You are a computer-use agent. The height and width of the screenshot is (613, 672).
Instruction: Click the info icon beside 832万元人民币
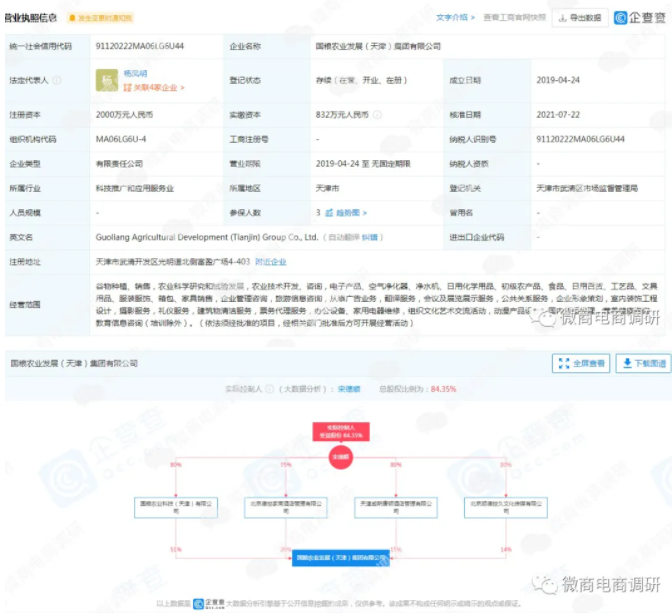pyautogui.click(x=377, y=114)
